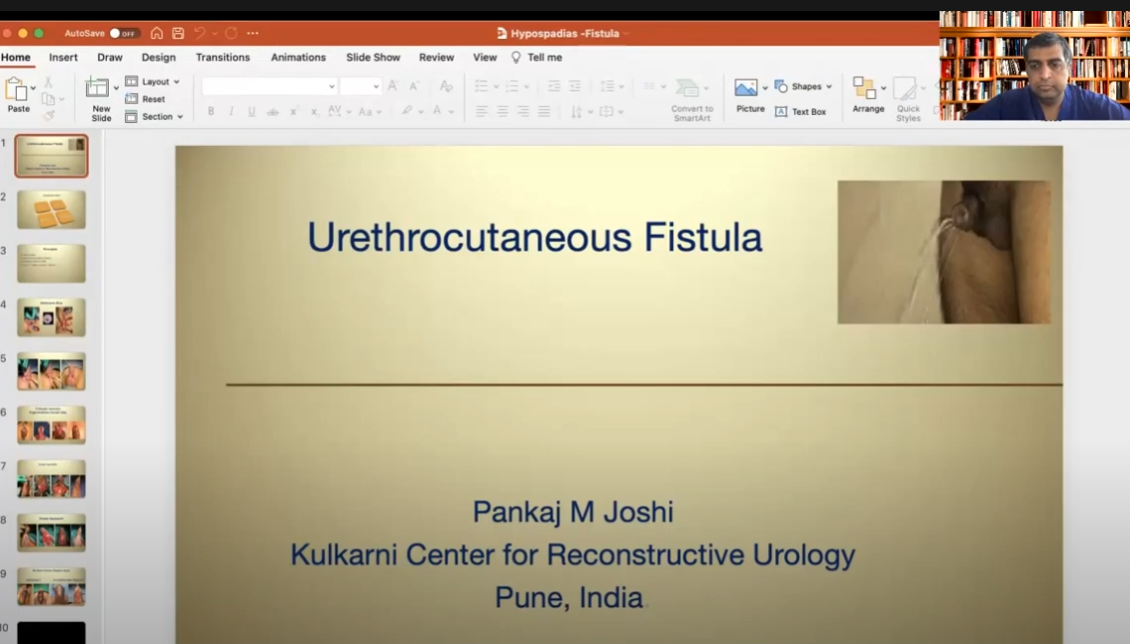Clear all text formatting
This screenshot has height=644, width=1130.
click(446, 86)
